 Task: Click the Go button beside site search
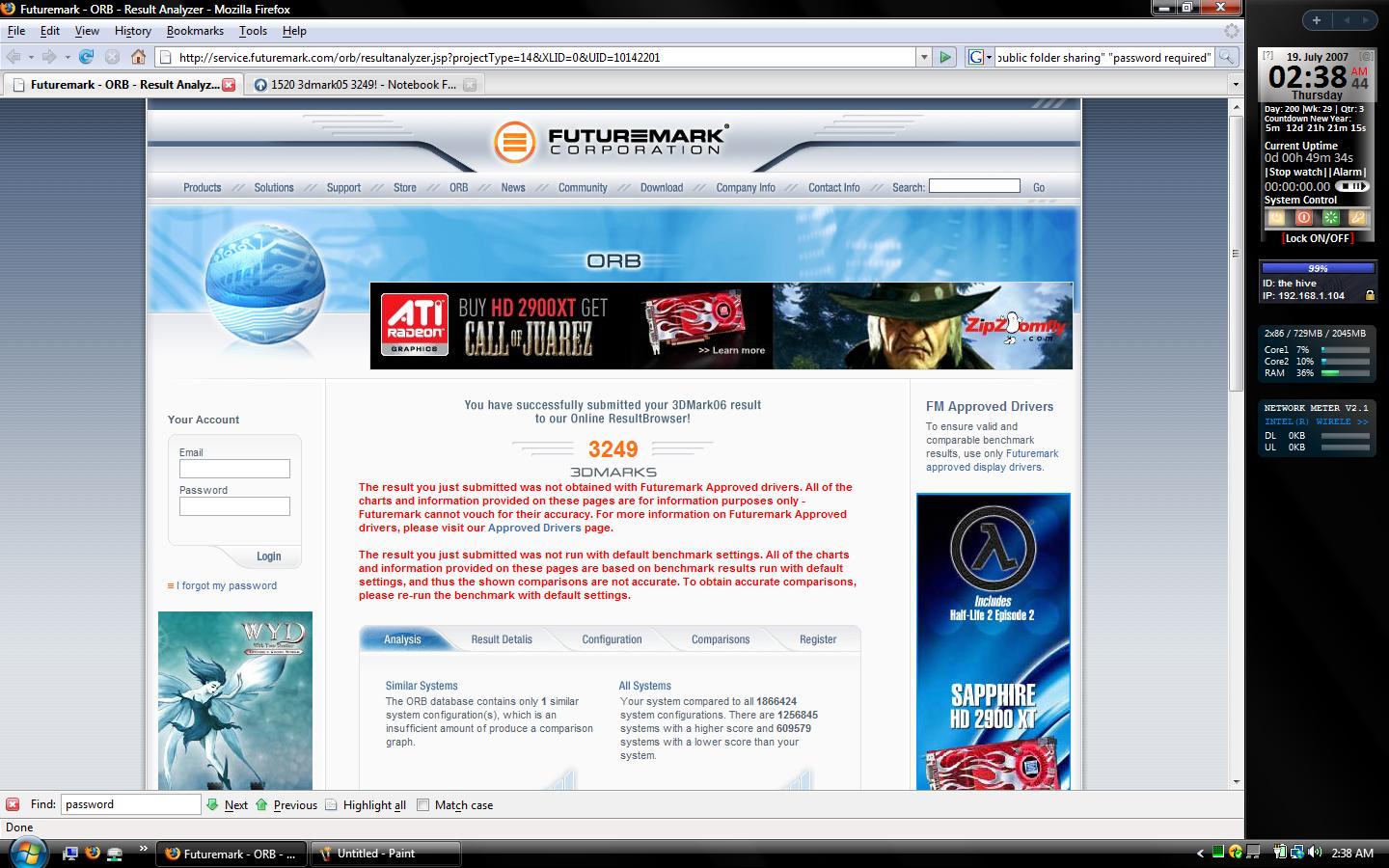1039,187
